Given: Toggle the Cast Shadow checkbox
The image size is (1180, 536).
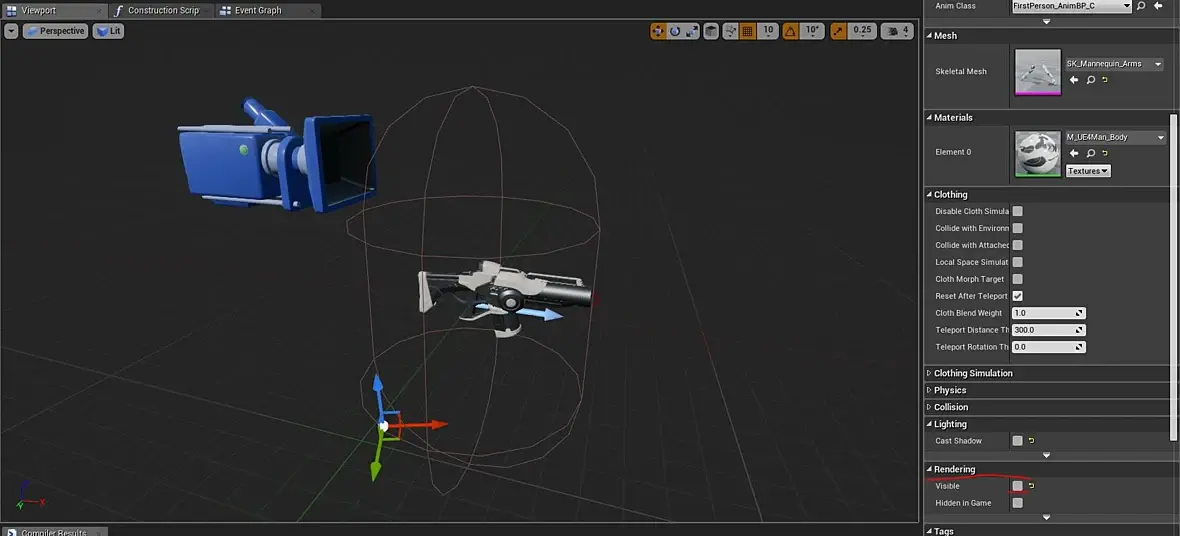Looking at the screenshot, I should [x=1017, y=441].
